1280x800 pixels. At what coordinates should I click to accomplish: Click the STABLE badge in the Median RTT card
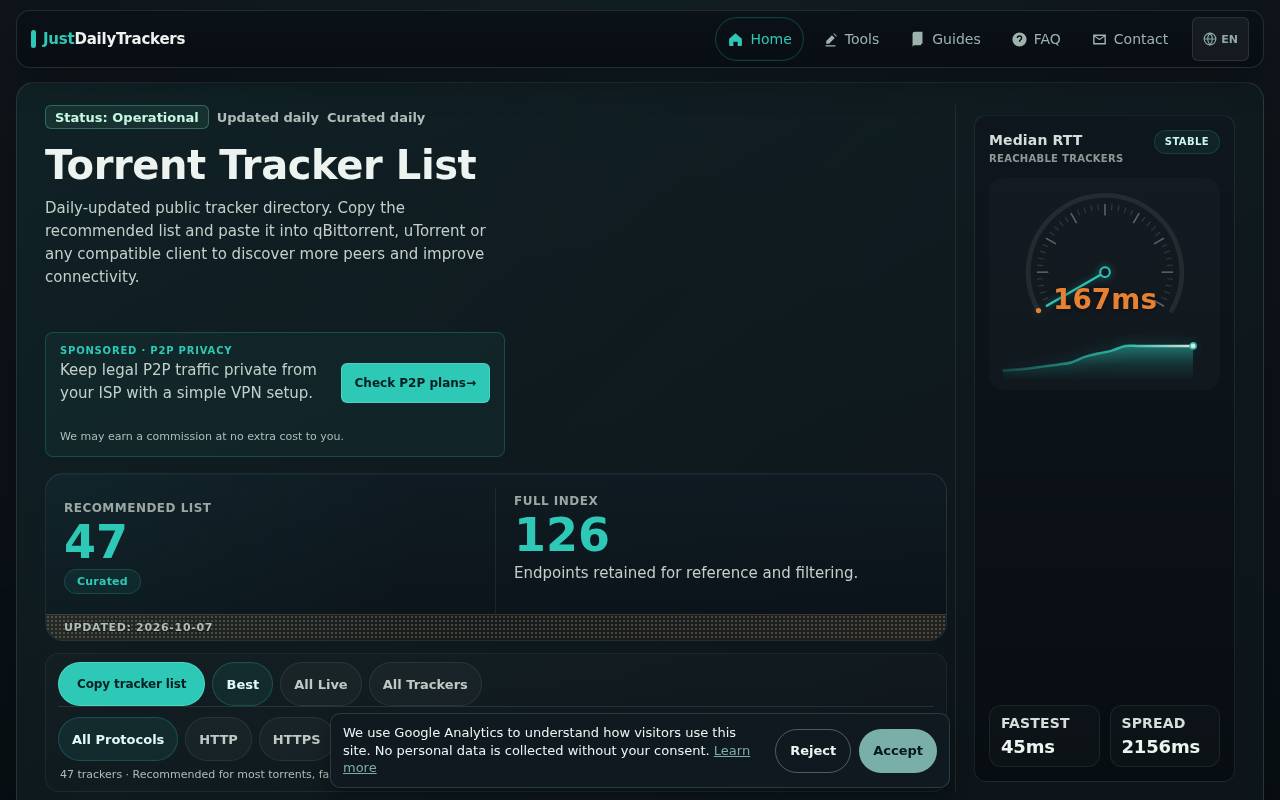click(x=1186, y=141)
